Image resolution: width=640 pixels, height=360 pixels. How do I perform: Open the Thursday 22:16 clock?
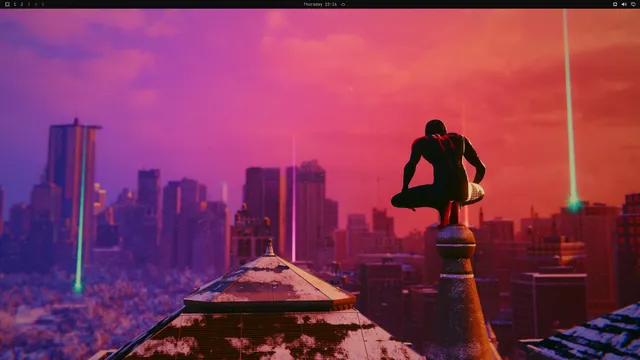click(320, 4)
